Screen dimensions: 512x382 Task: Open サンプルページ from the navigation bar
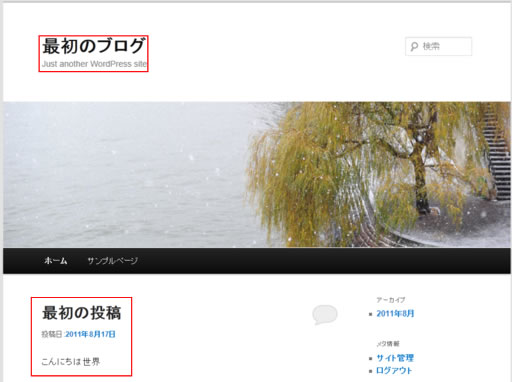point(113,261)
